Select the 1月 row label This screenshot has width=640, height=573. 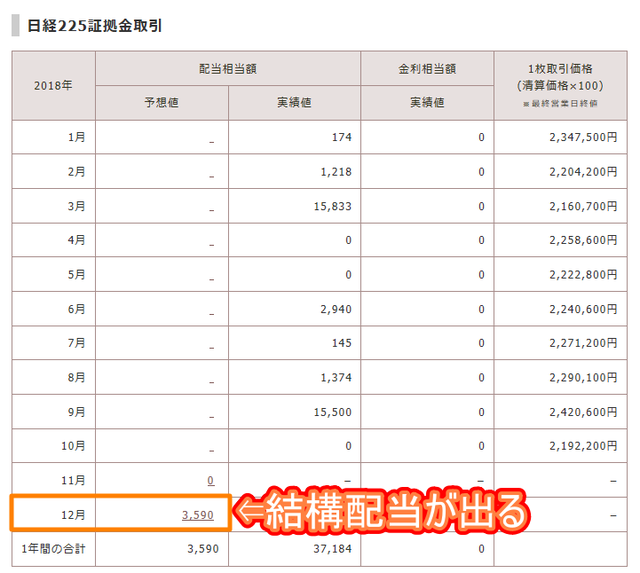[x=77, y=137]
